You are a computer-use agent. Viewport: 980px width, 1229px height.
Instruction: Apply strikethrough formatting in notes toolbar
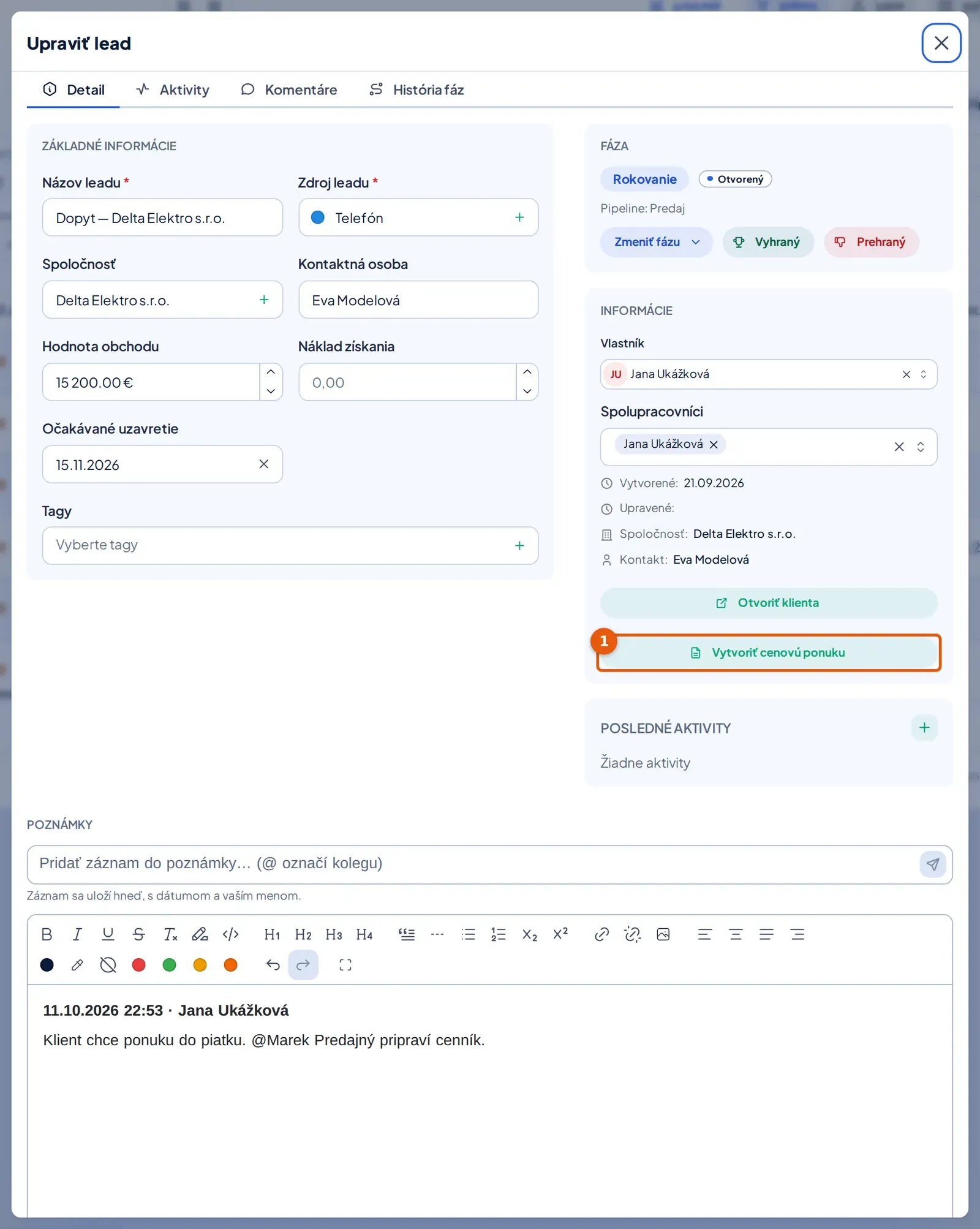138,934
